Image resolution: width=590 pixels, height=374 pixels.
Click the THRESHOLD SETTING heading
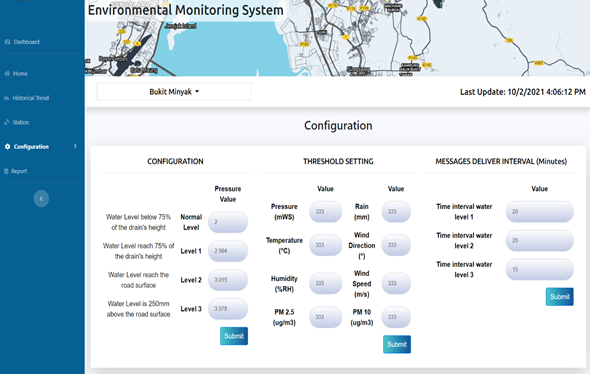tap(338, 161)
